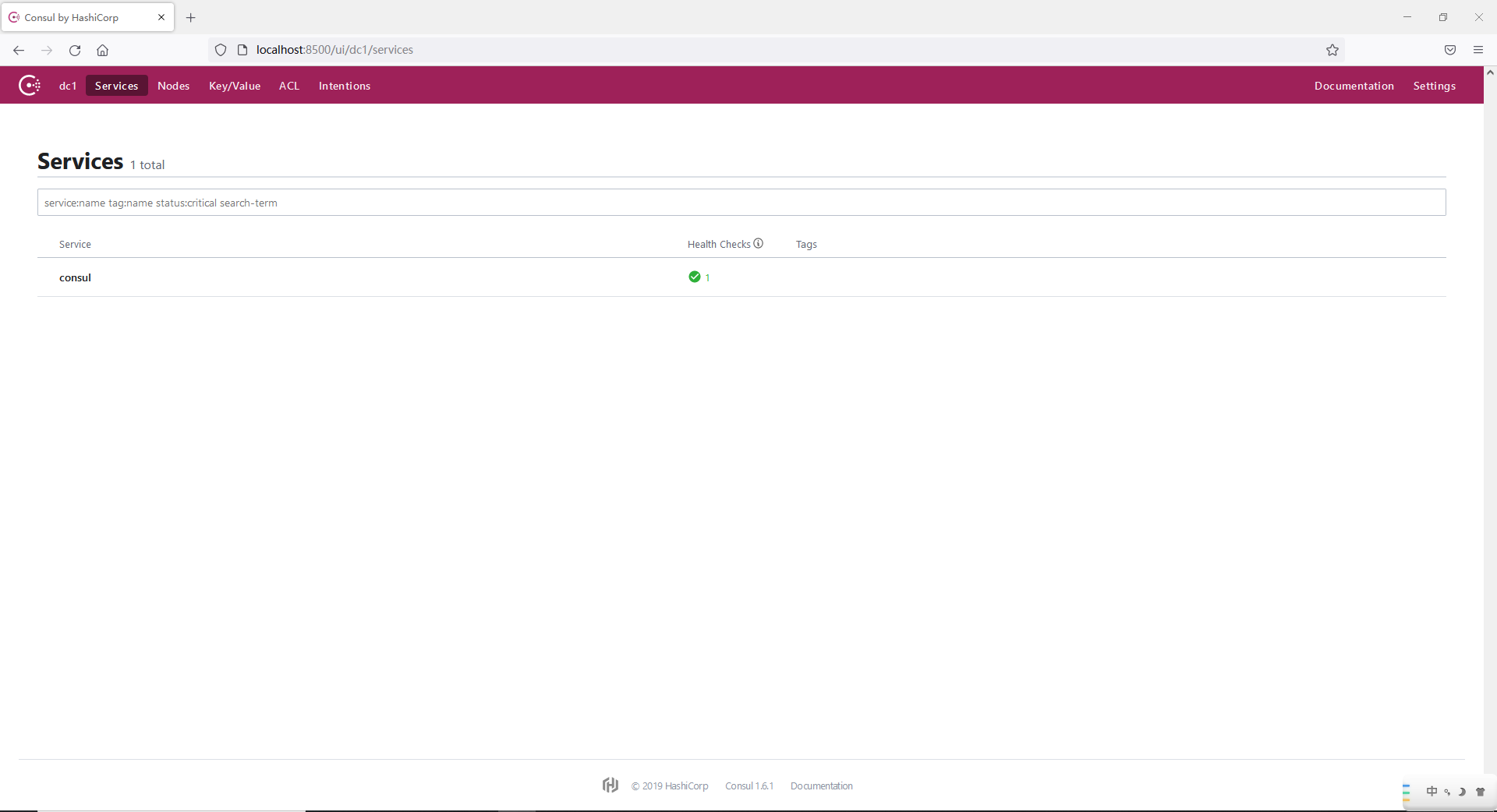This screenshot has width=1497, height=812.
Task: Click the Service column header
Action: (75, 244)
